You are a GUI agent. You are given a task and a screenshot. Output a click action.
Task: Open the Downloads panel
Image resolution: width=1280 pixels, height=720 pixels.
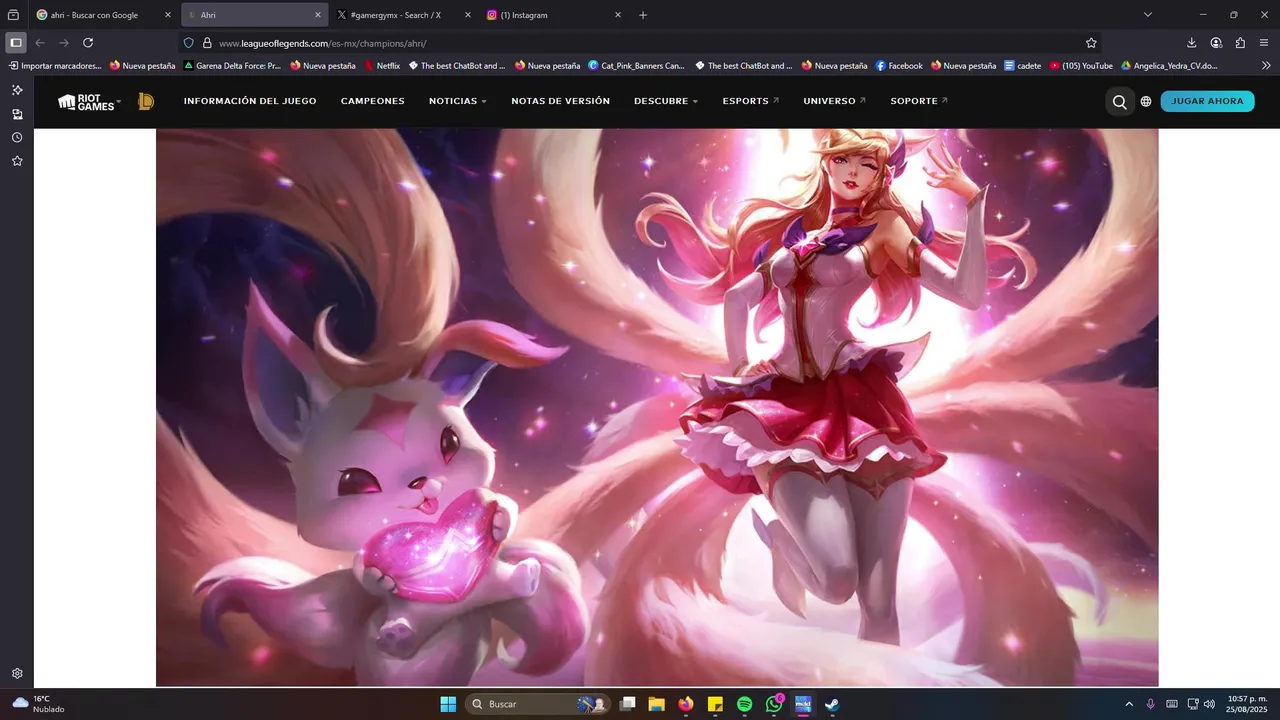tap(1191, 43)
